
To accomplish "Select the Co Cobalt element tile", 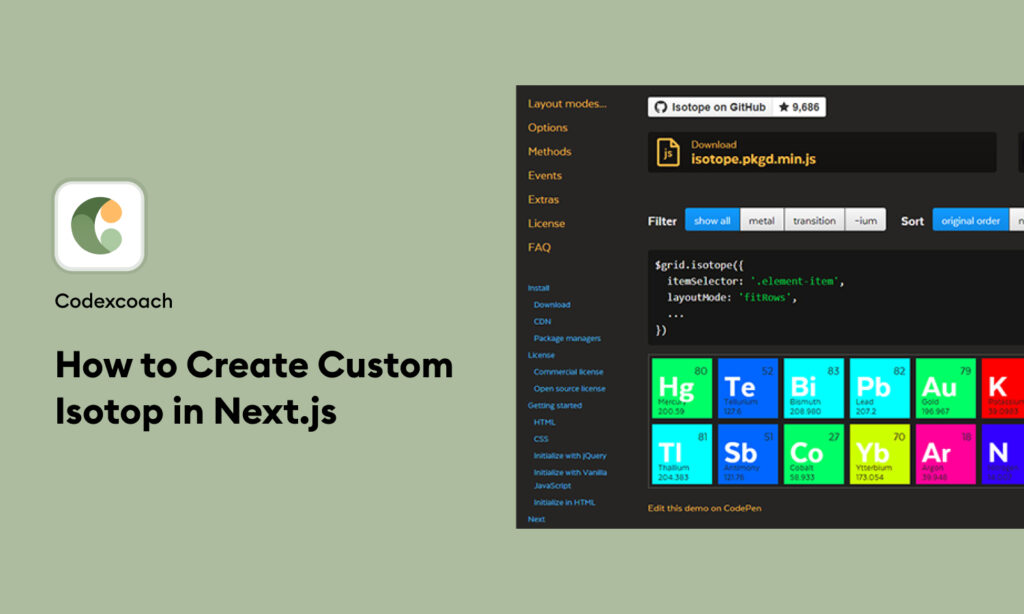I will 813,454.
